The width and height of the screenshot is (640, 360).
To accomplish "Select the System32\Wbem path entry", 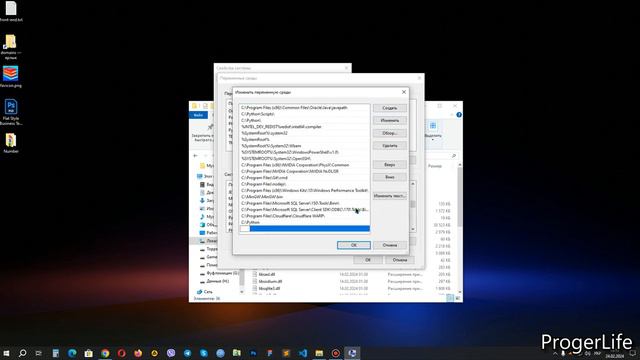I will (304, 146).
